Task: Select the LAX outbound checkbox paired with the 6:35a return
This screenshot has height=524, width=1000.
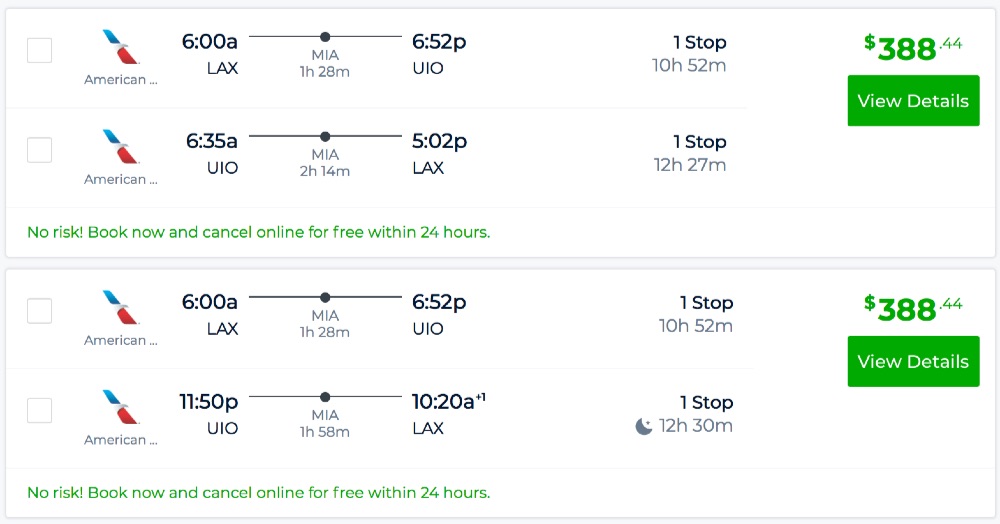Action: tap(39, 50)
